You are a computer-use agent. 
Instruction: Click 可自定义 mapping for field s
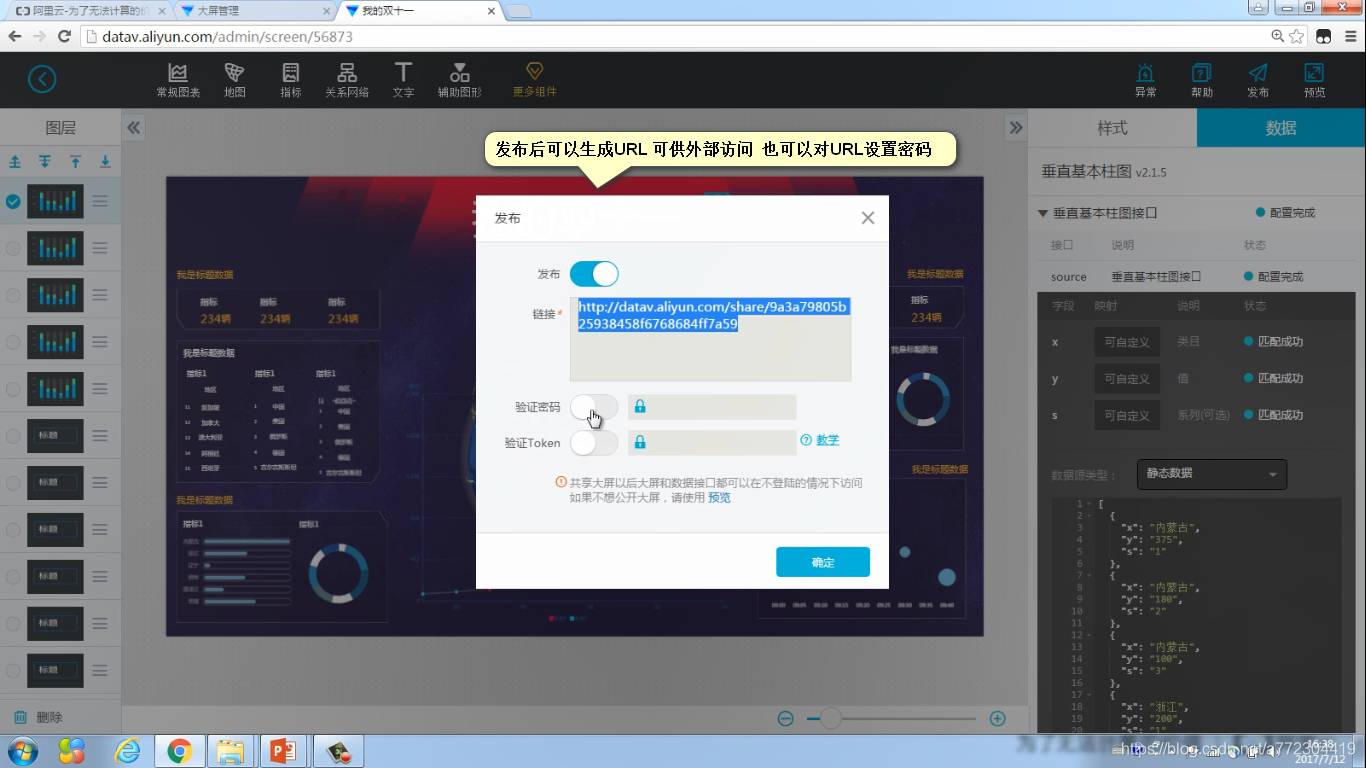click(x=1127, y=415)
